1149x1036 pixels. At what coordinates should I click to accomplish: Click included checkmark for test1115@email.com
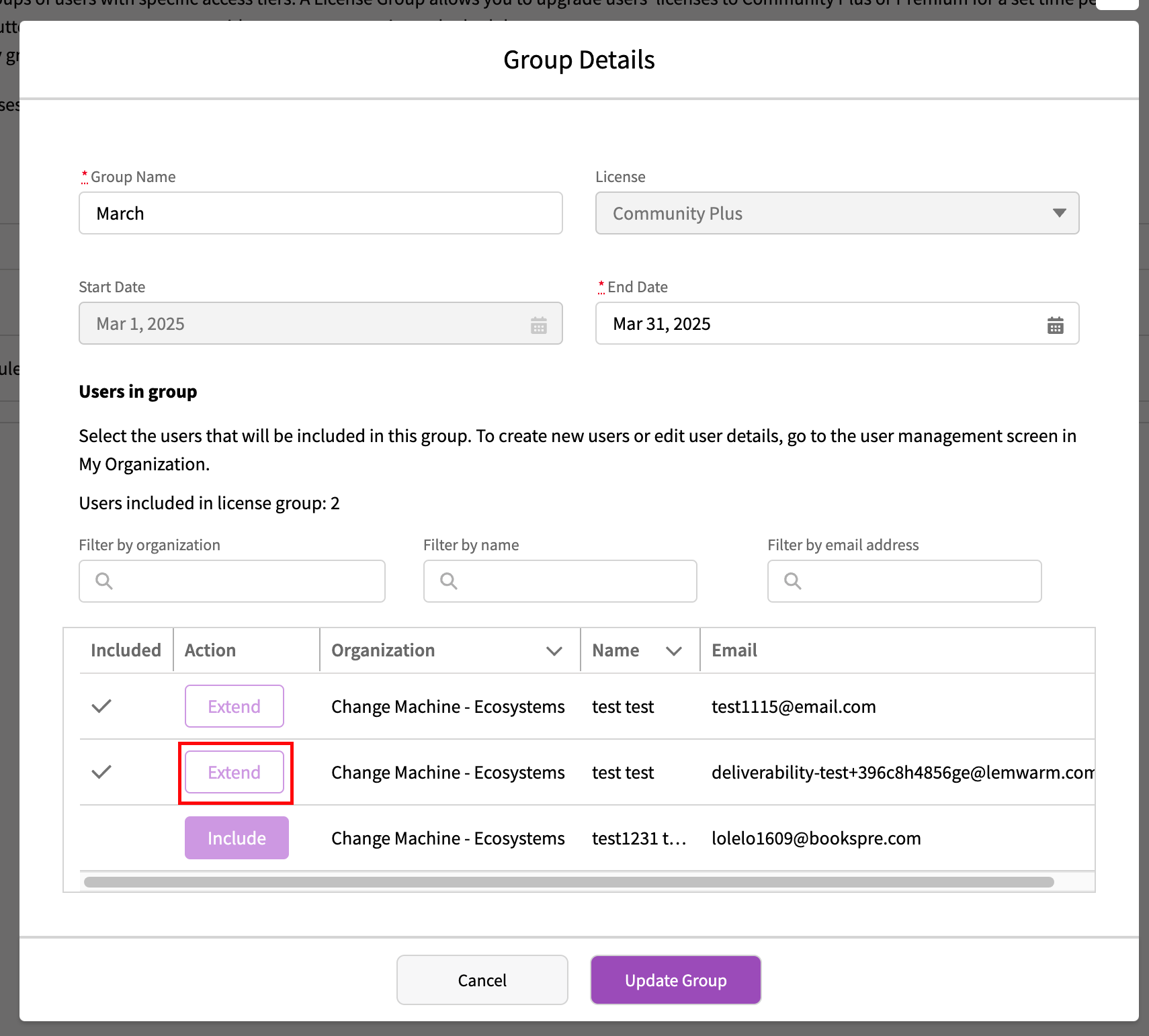[101, 706]
